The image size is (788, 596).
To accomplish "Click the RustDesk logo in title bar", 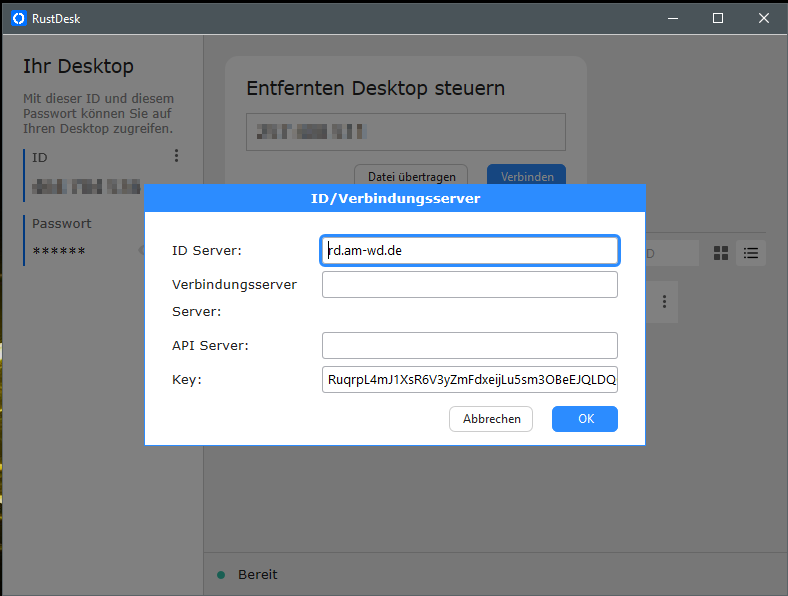I will click(19, 19).
